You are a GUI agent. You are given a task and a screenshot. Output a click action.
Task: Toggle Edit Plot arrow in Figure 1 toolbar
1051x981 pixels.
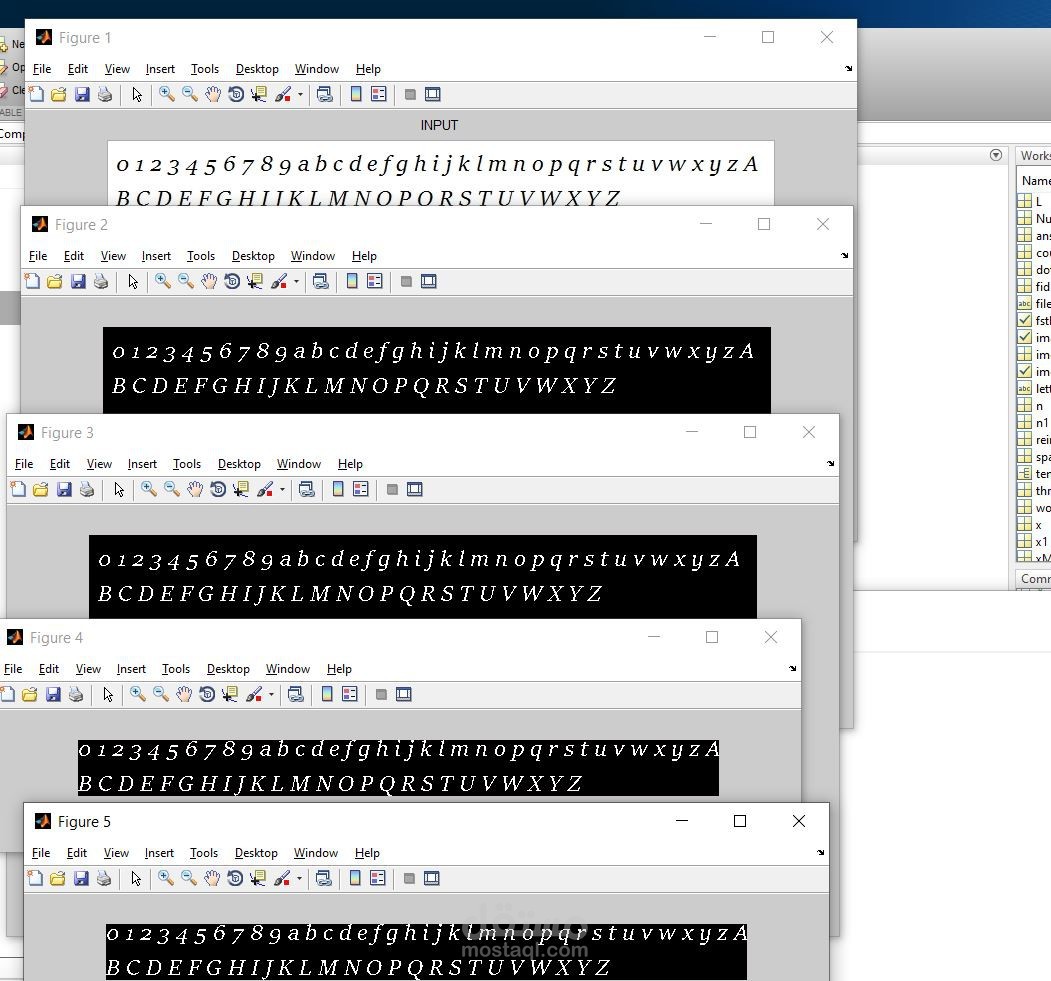pos(137,95)
